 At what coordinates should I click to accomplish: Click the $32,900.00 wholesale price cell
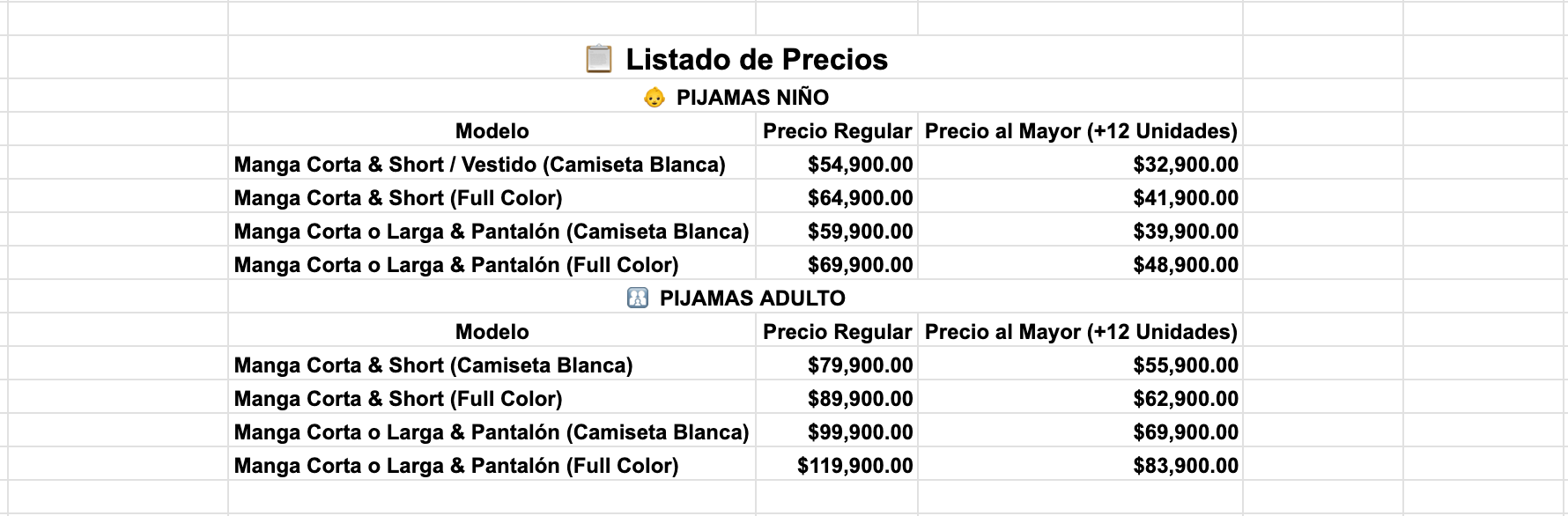pos(1185,165)
